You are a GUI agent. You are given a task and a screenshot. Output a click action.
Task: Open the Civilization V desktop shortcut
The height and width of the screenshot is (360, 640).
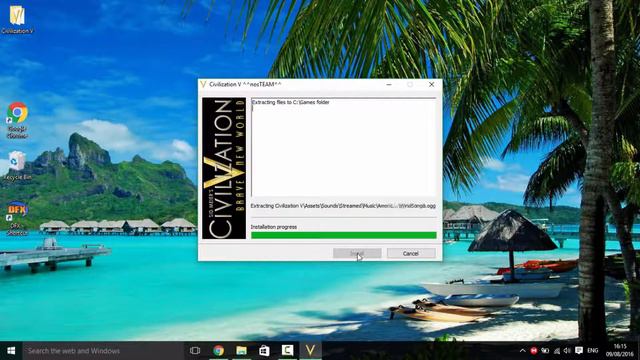[17, 19]
